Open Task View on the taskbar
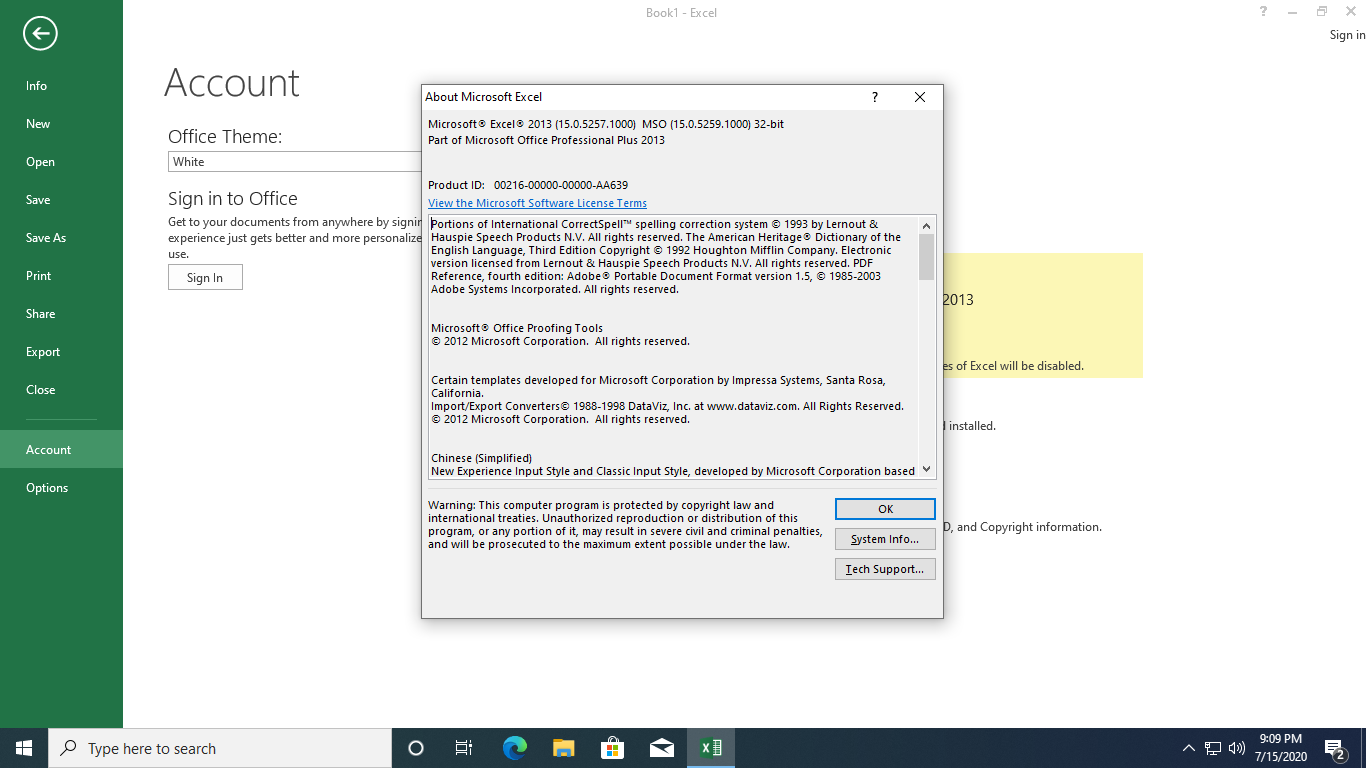Image resolution: width=1366 pixels, height=768 pixels. tap(464, 748)
